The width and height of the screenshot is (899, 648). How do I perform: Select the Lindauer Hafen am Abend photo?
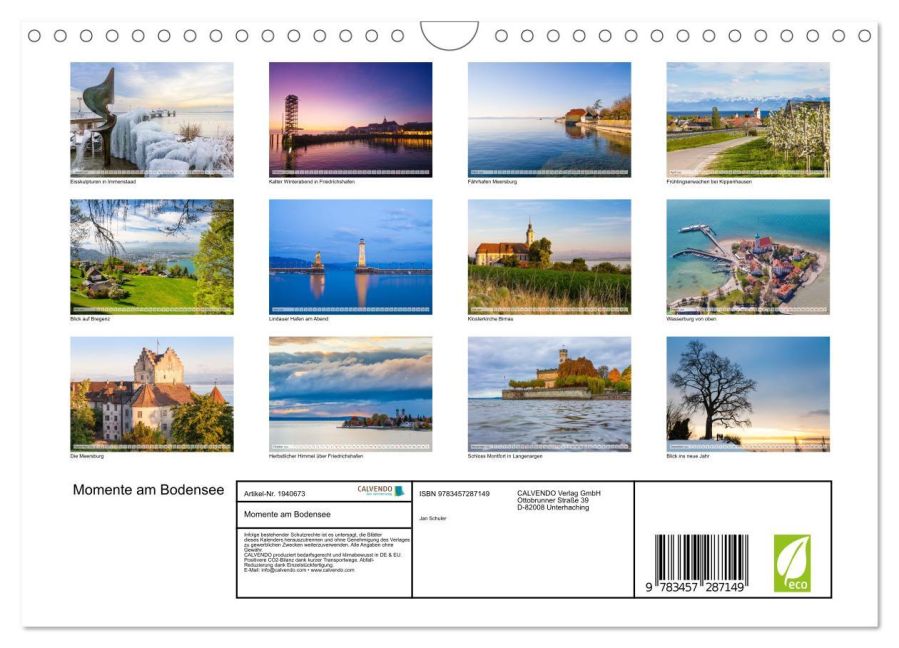coord(350,256)
